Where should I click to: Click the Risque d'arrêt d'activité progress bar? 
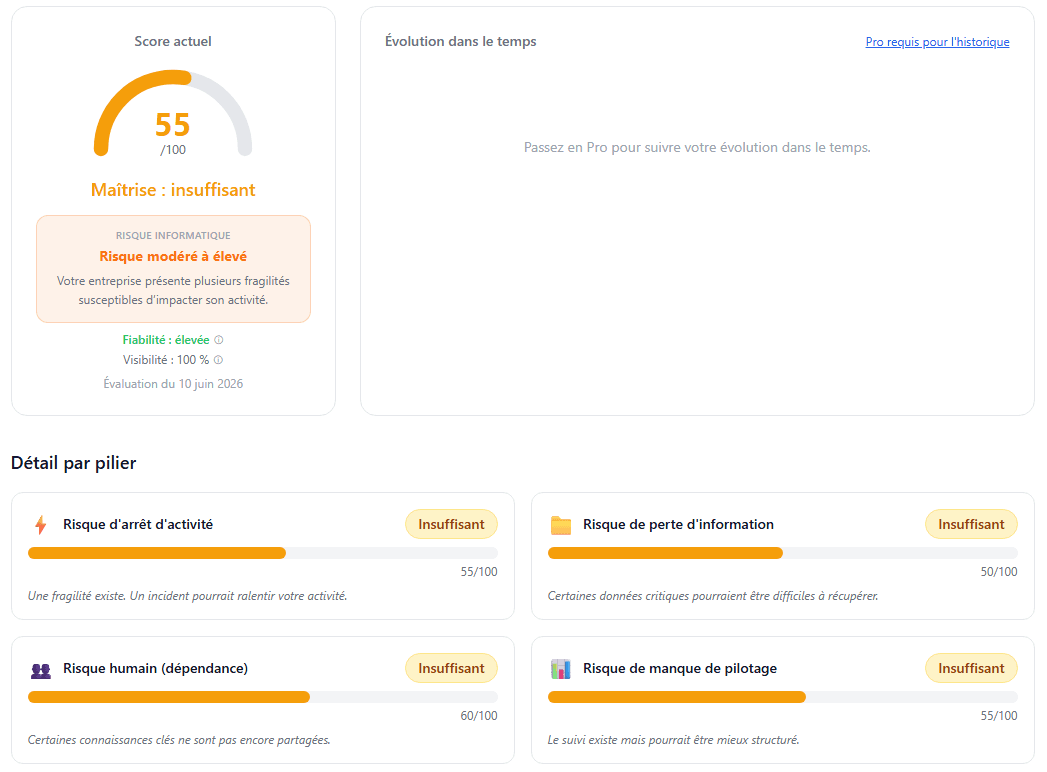[x=262, y=553]
